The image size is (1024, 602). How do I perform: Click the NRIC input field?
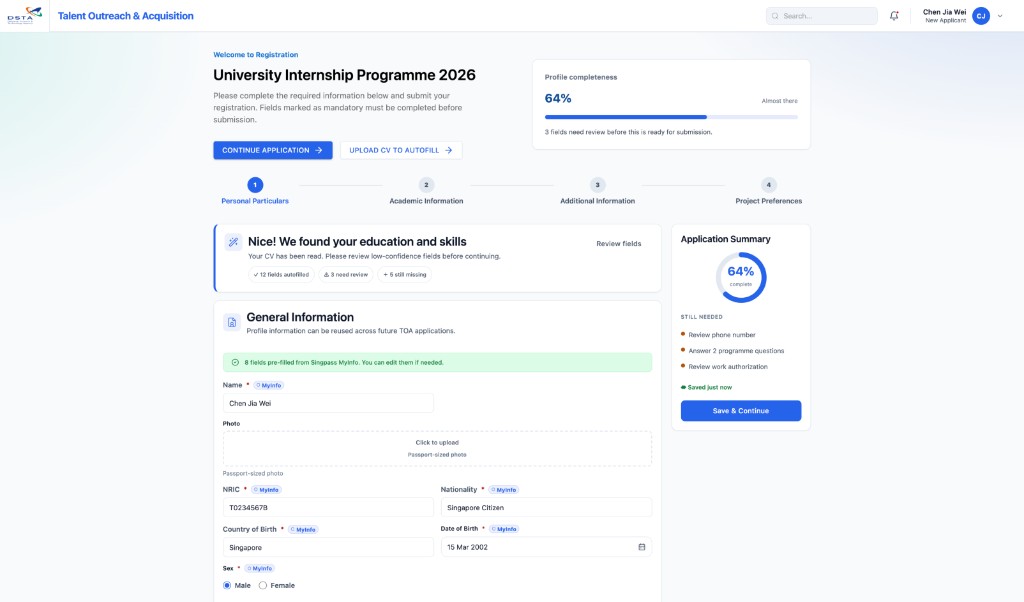(x=328, y=507)
